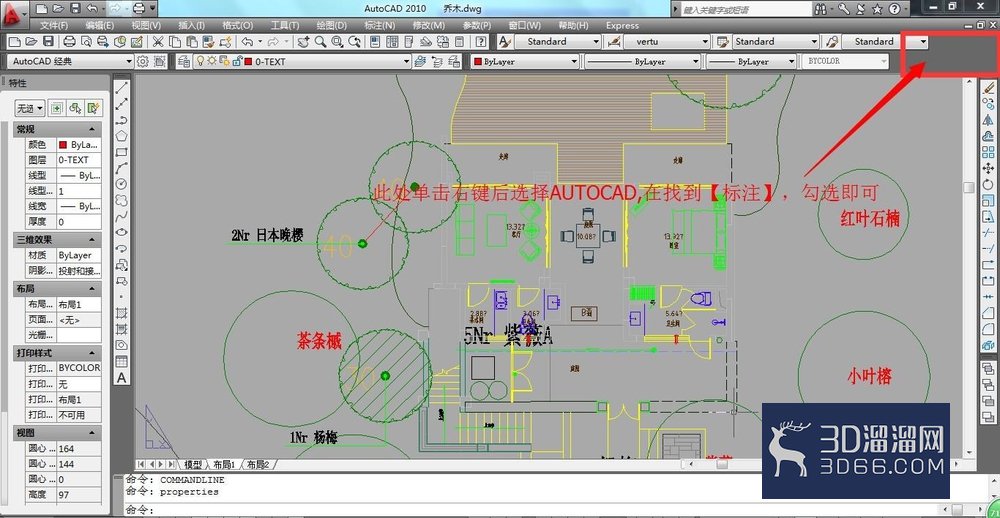Screen dimensions: 1000x518
Task: Toggle layer lock padlock icon
Action: pyautogui.click(x=237, y=61)
